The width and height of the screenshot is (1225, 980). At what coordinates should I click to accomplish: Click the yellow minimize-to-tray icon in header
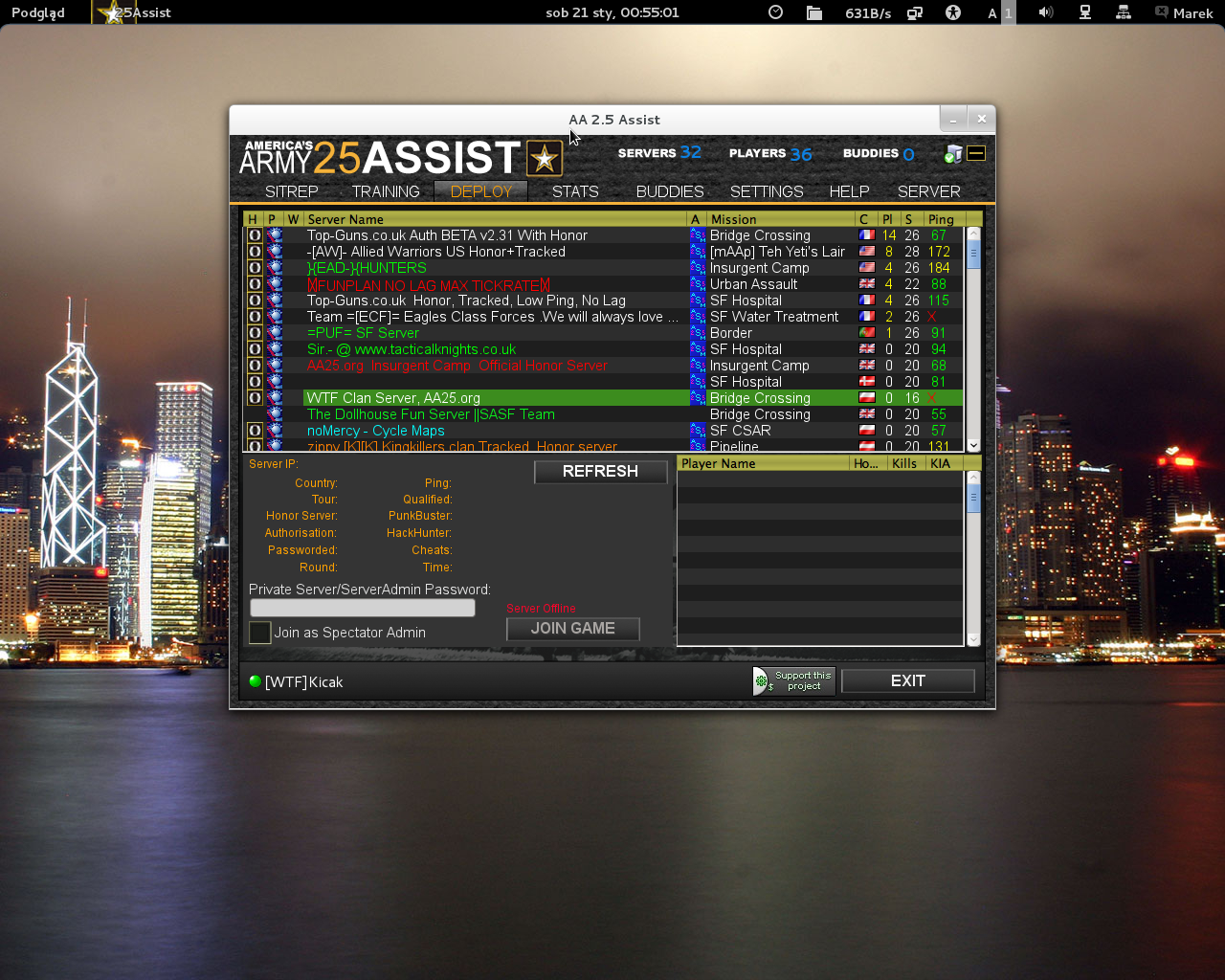coord(976,153)
